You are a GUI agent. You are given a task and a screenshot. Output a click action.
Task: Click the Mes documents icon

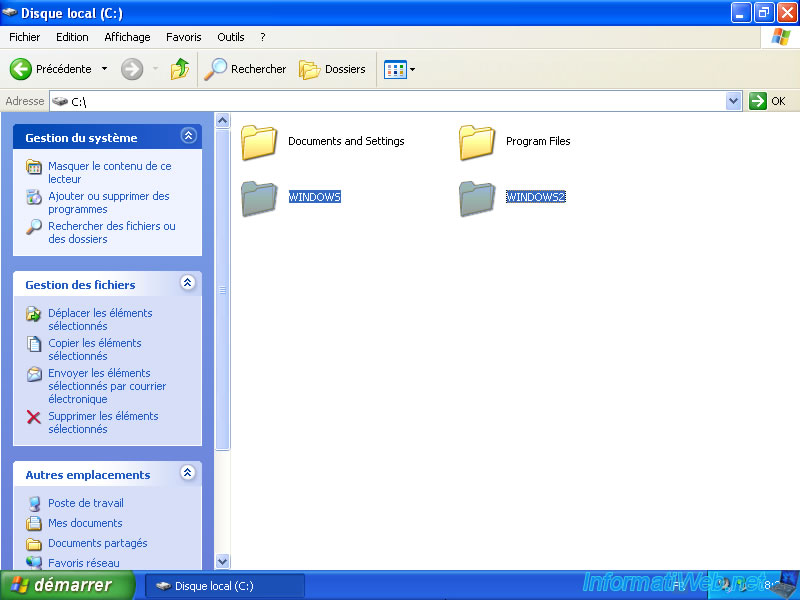click(34, 523)
